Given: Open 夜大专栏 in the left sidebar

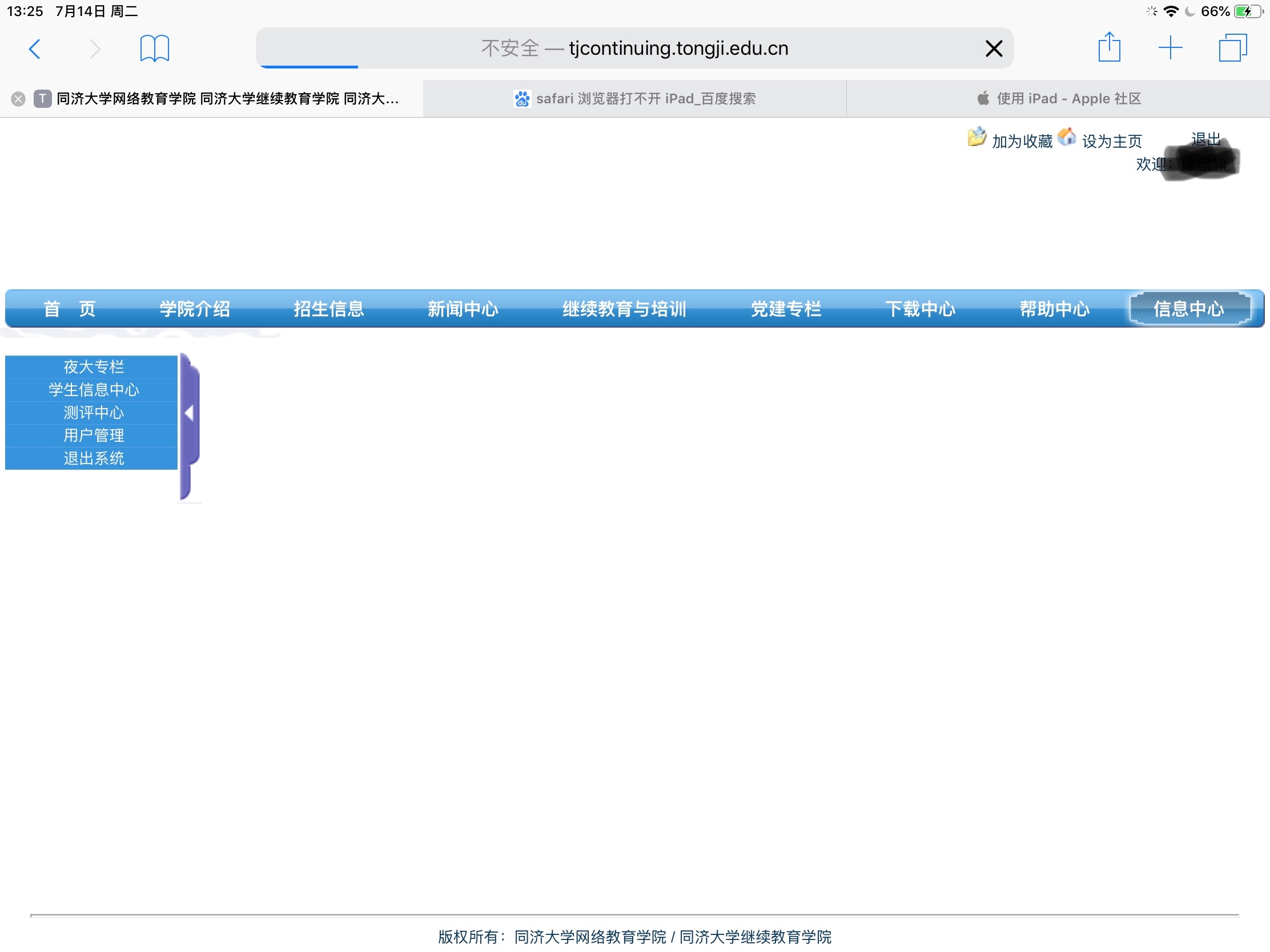Looking at the screenshot, I should tap(94, 366).
